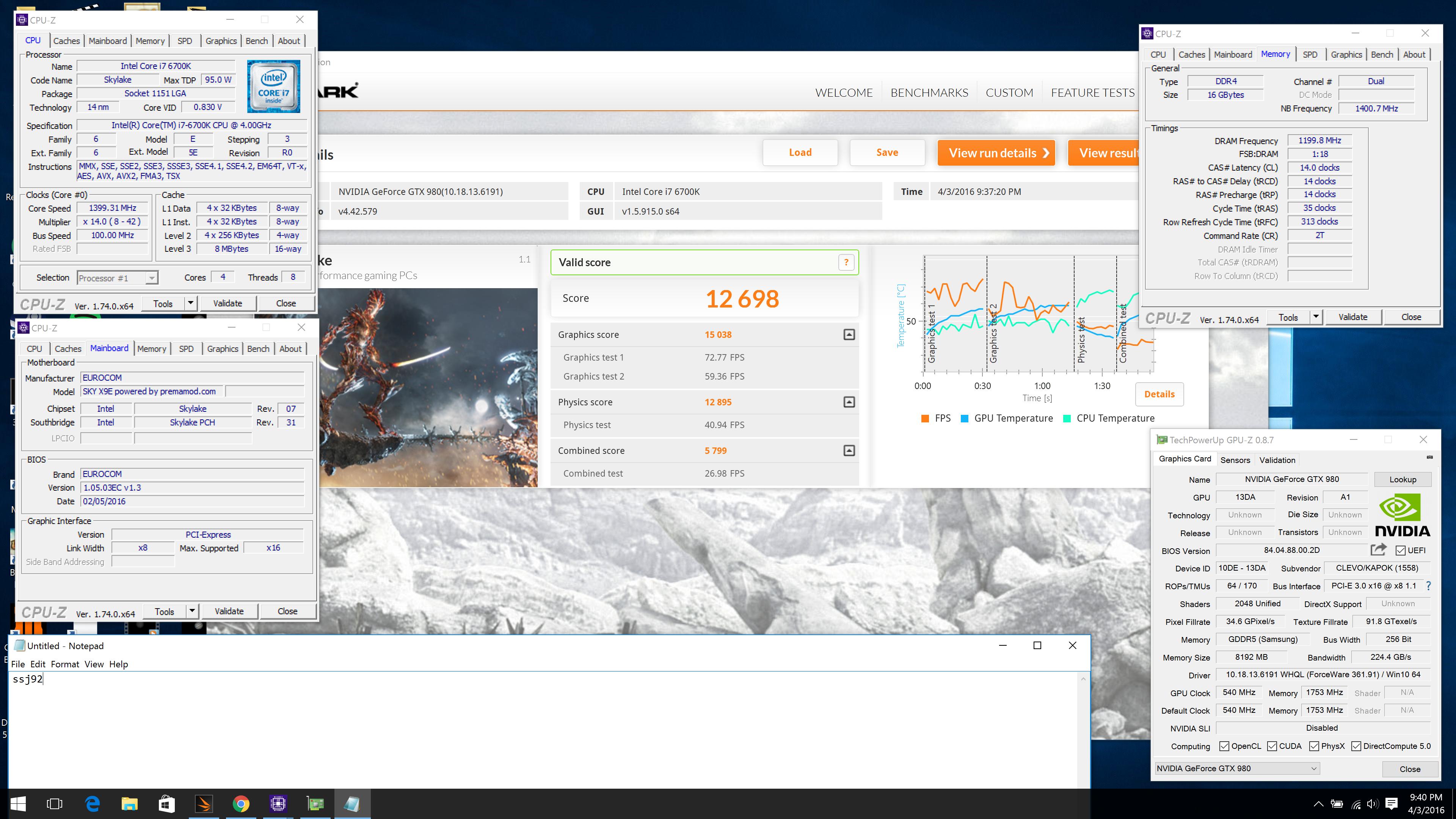This screenshot has height=819, width=1456.
Task: Switch to Notepad taskbar icon
Action: pos(353,804)
